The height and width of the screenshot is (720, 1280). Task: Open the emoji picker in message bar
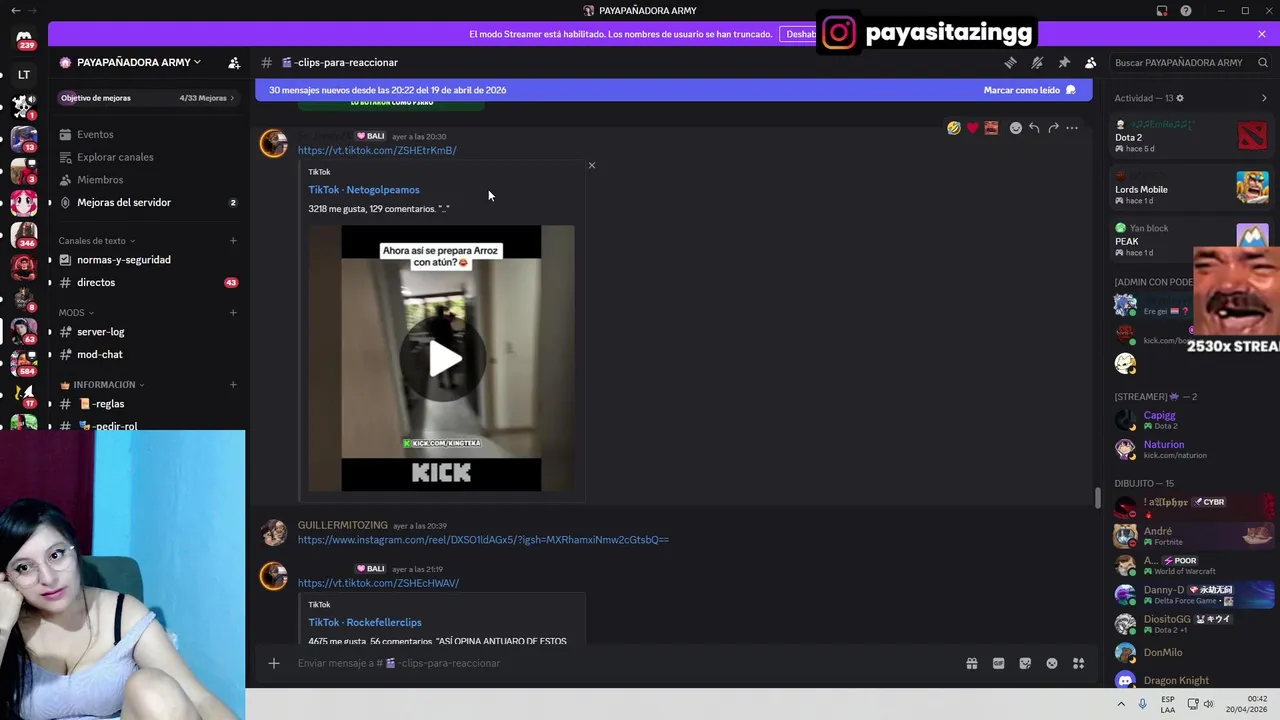(x=1052, y=663)
